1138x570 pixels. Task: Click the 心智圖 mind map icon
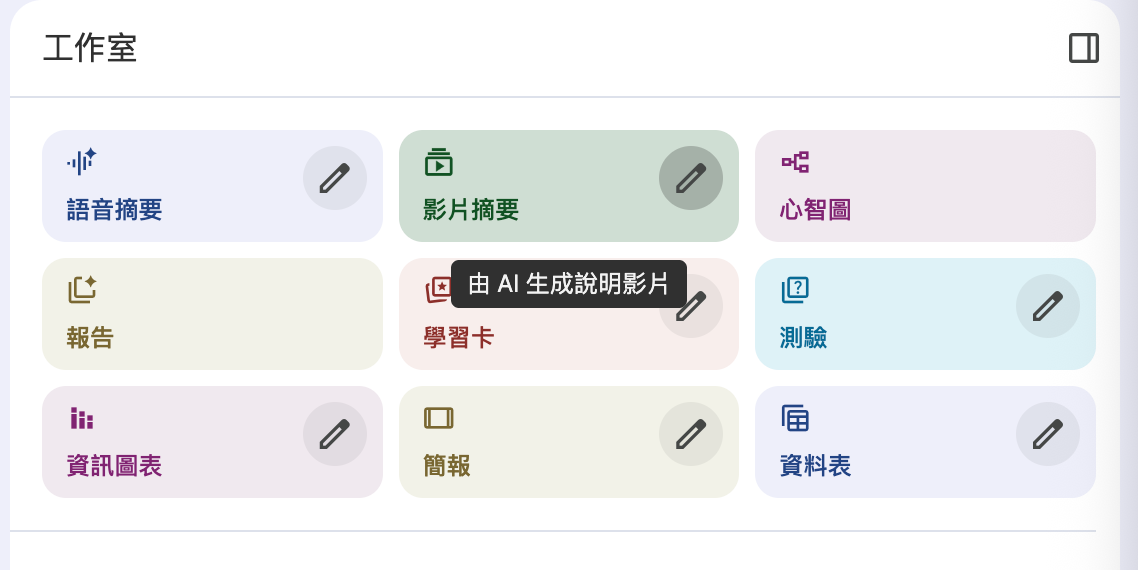[x=795, y=162]
